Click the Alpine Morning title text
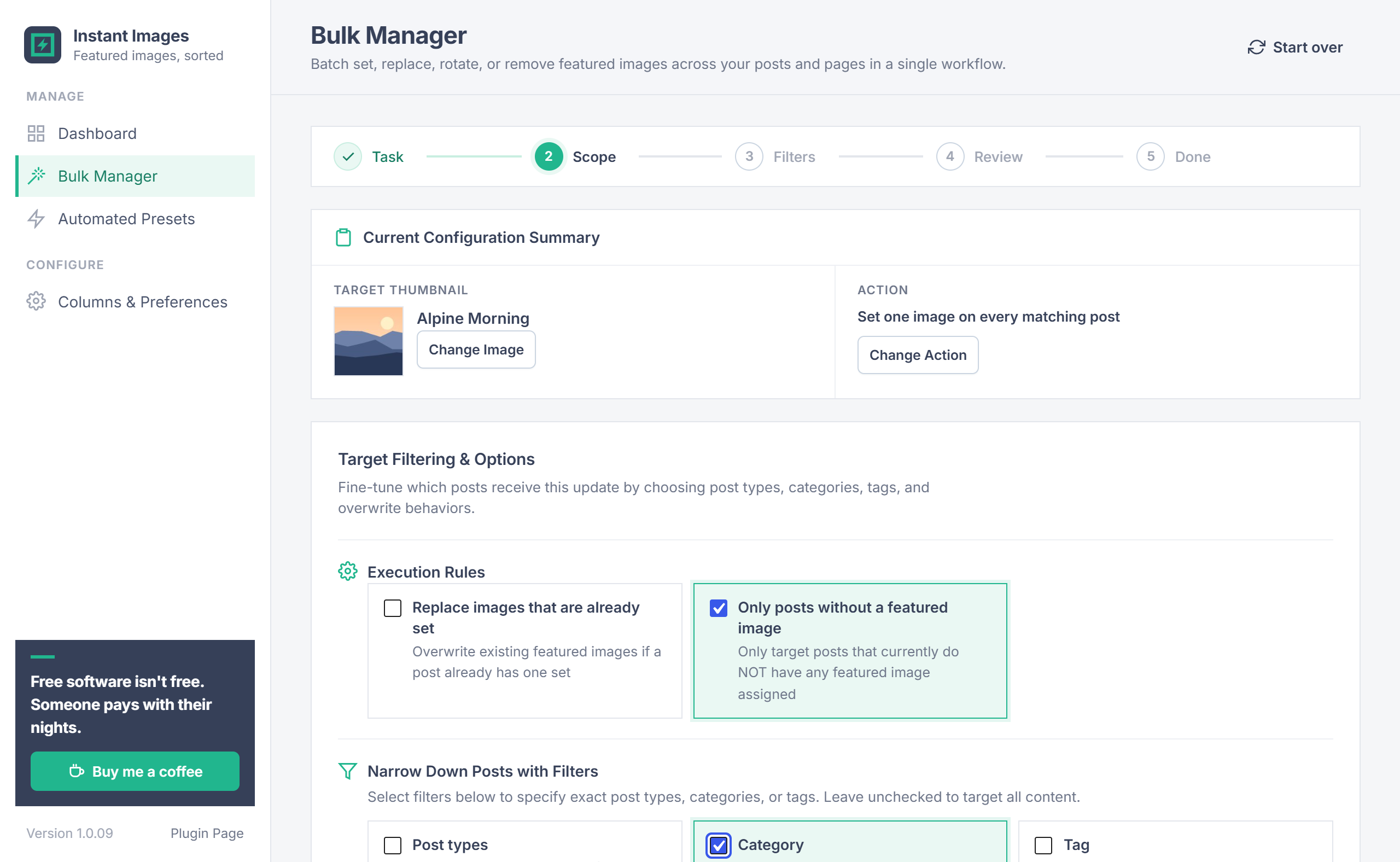The width and height of the screenshot is (1400, 862). (x=473, y=318)
